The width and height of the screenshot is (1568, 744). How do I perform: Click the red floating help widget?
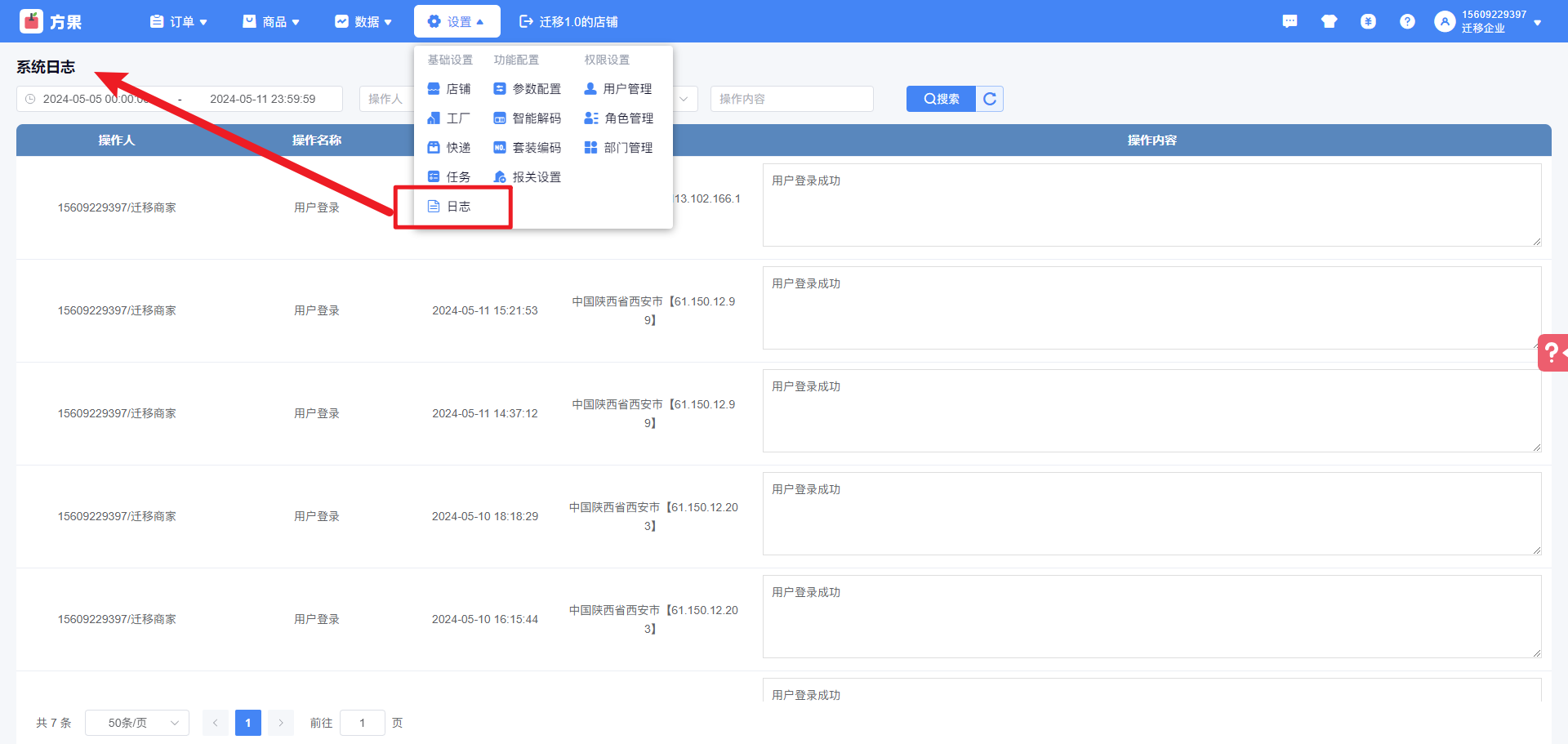click(x=1552, y=353)
